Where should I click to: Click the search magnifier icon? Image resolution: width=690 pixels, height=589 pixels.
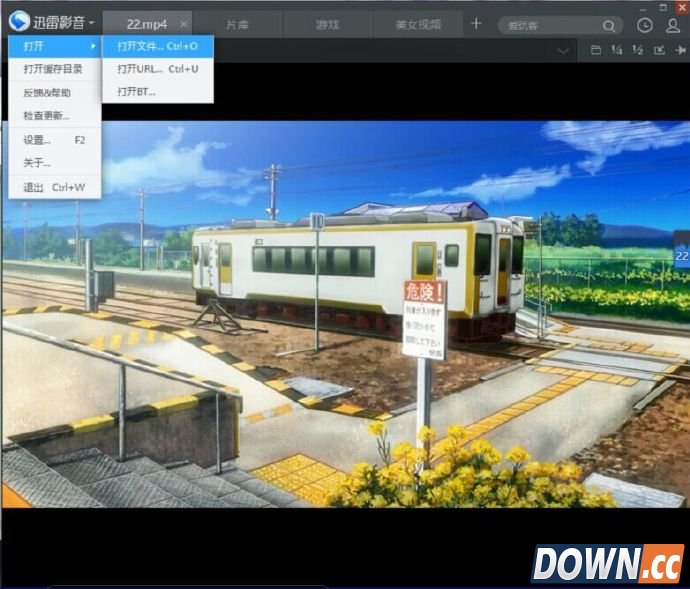[x=610, y=25]
